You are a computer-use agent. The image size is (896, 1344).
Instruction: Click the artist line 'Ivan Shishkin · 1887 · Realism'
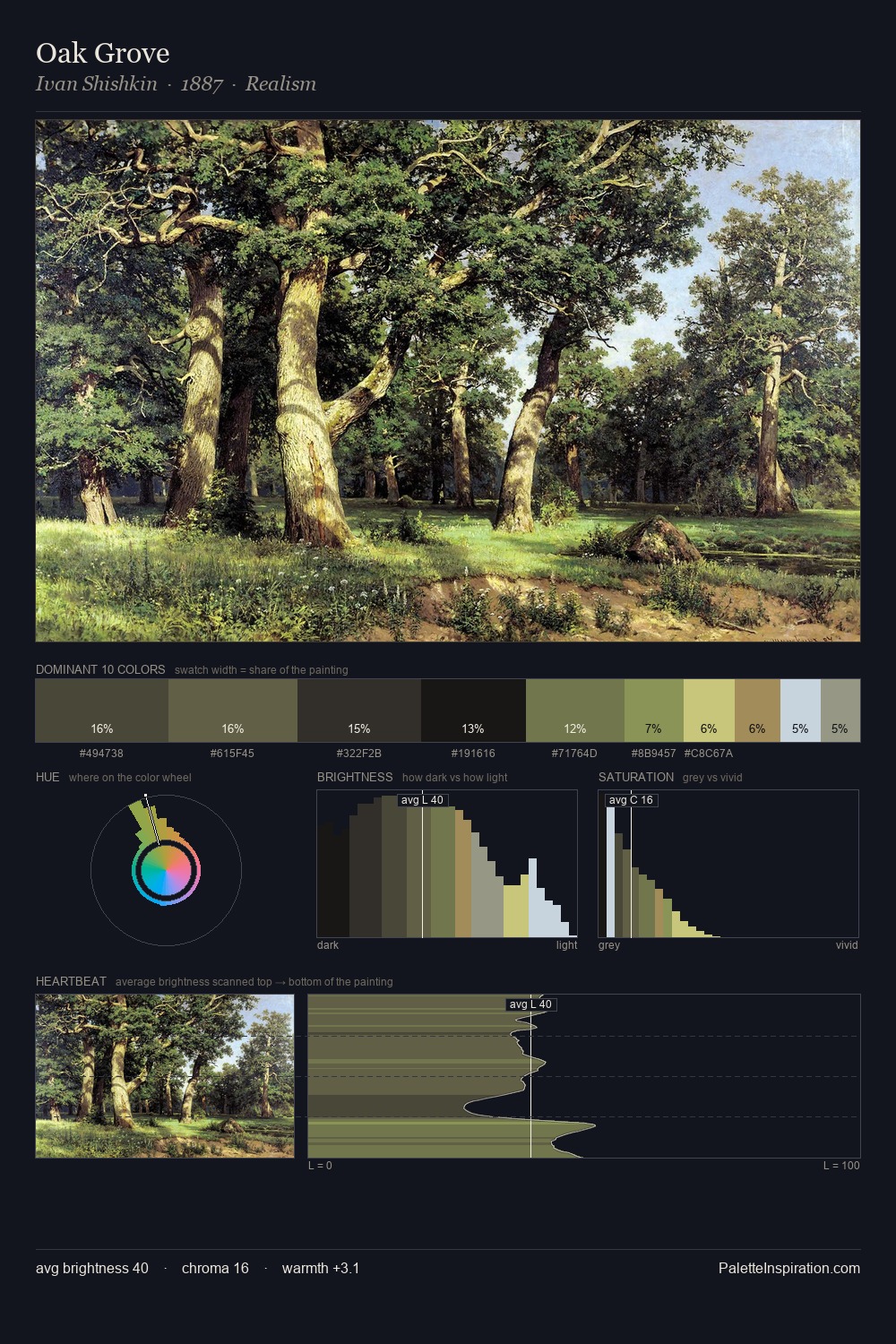tap(176, 83)
